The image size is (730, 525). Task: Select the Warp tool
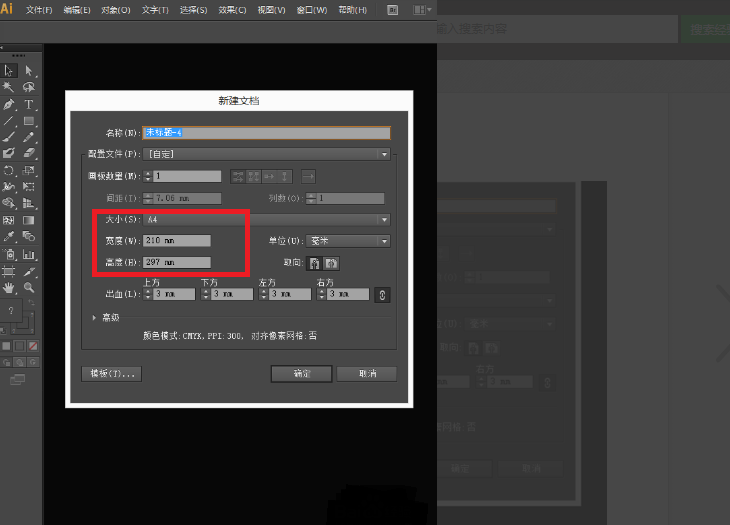pos(8,187)
